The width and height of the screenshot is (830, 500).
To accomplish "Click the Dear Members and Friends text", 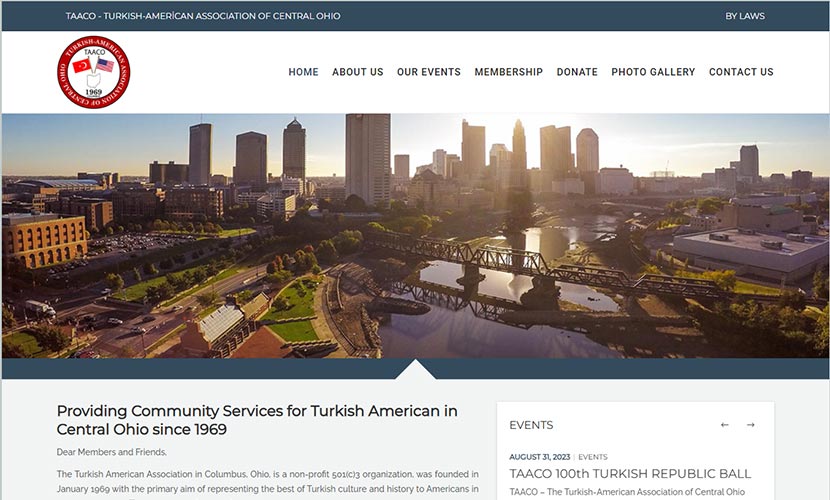I will (112, 452).
